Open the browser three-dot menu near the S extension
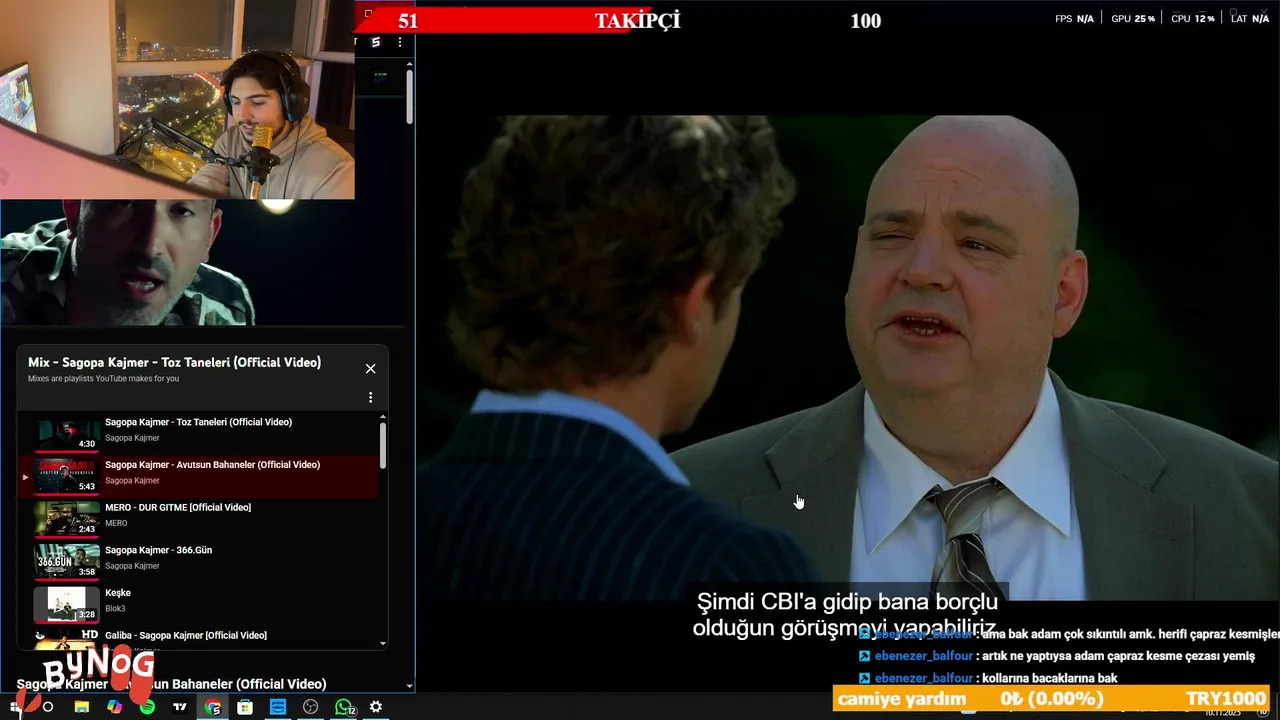1280x720 pixels. coord(399,42)
